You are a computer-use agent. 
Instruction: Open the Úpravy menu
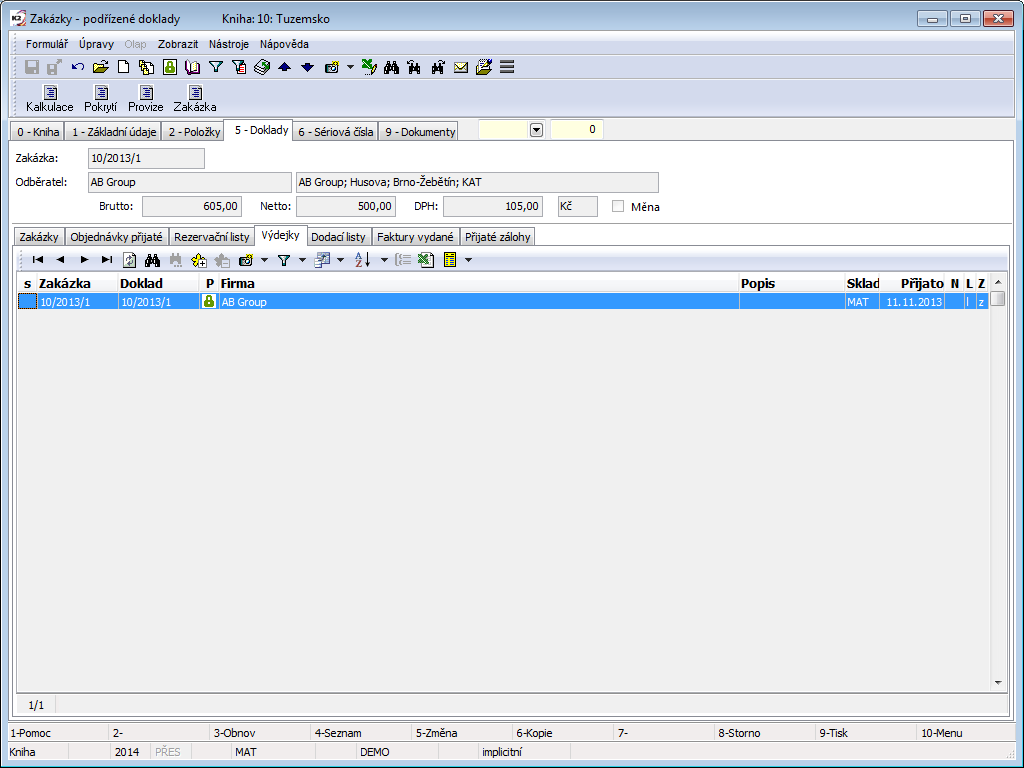point(97,44)
